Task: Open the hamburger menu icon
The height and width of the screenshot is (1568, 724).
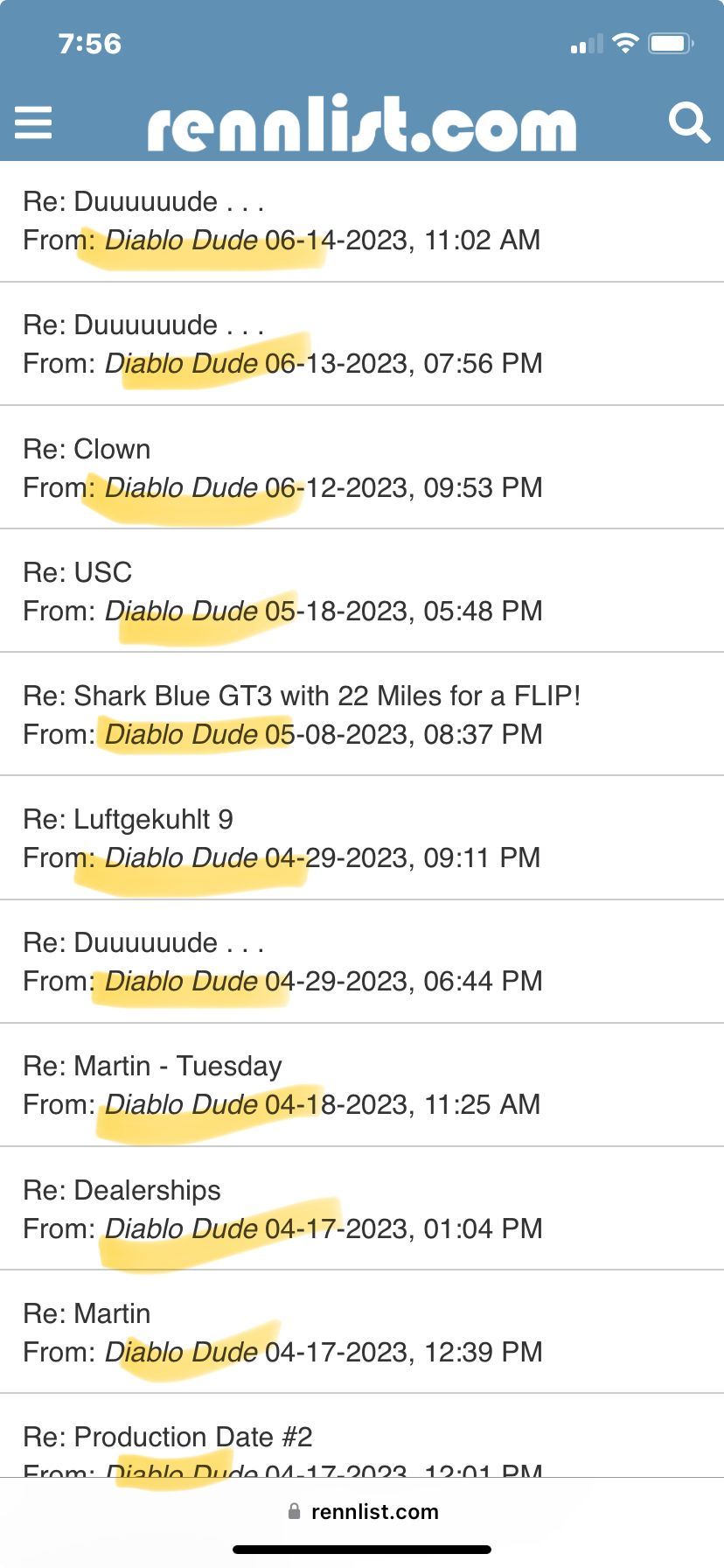Action: tap(33, 122)
